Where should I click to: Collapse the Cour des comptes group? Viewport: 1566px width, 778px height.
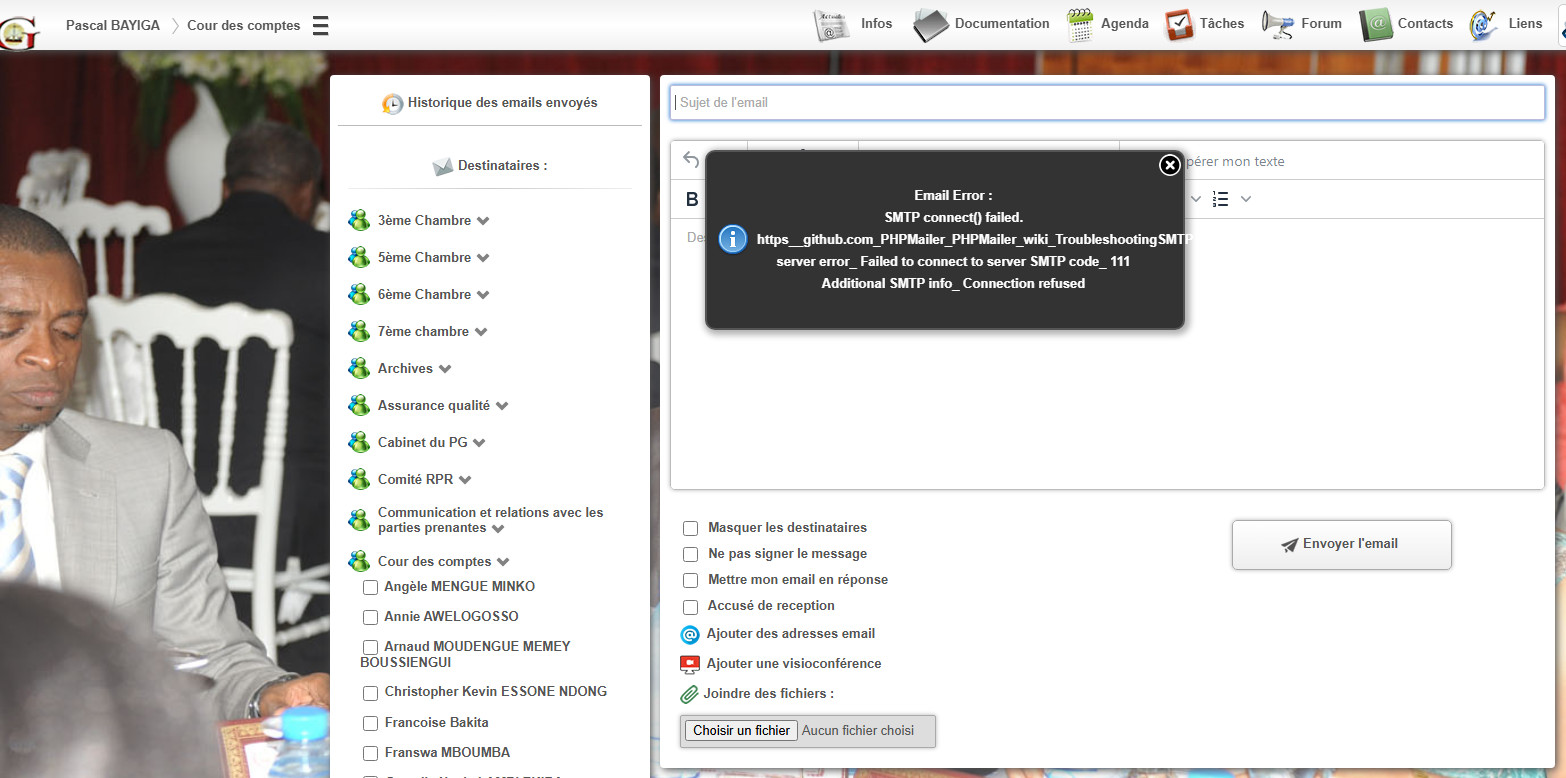(502, 561)
